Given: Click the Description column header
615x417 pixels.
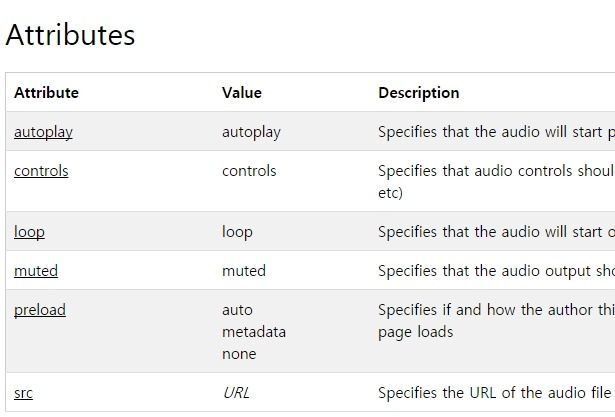Looking at the screenshot, I should 418,93.
